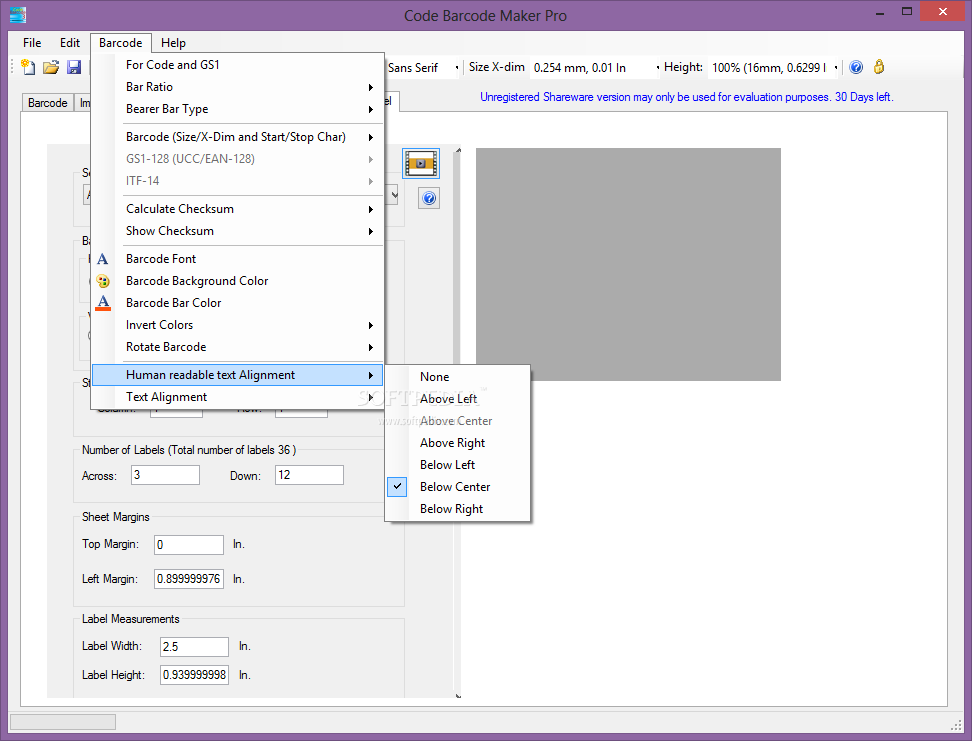This screenshot has height=741, width=972.
Task: Expand the Show Checksum submenu
Action: point(237,231)
